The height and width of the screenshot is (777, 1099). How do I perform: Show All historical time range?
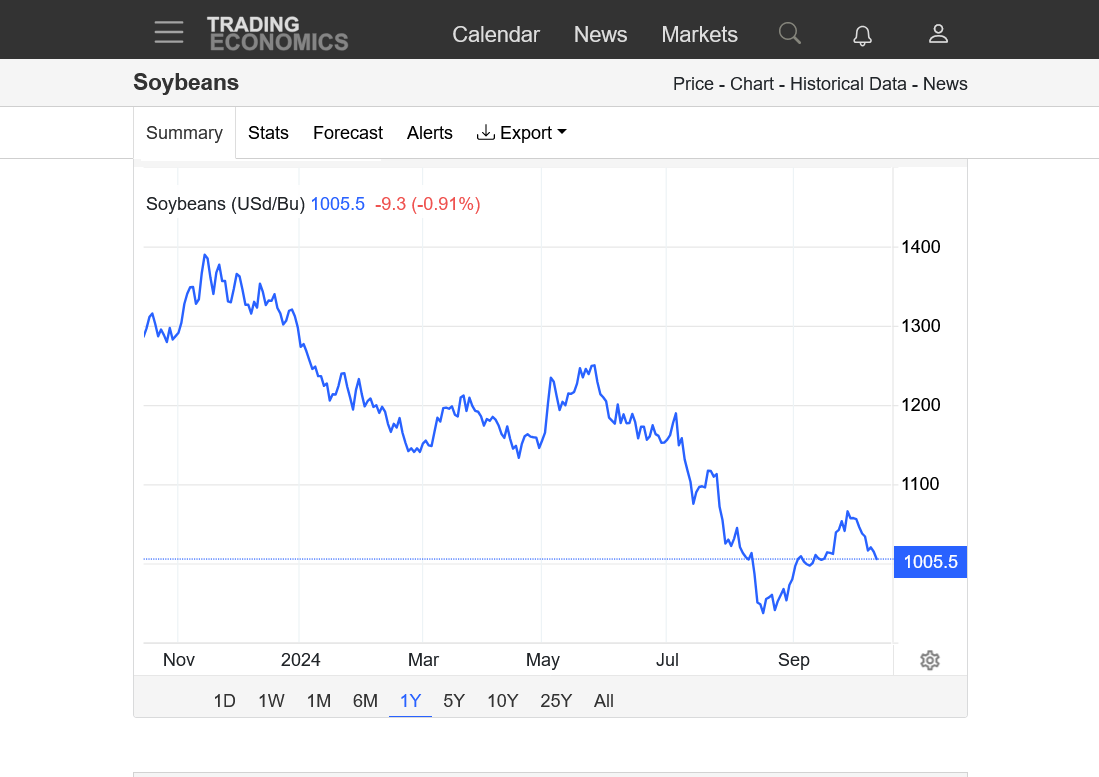604,701
